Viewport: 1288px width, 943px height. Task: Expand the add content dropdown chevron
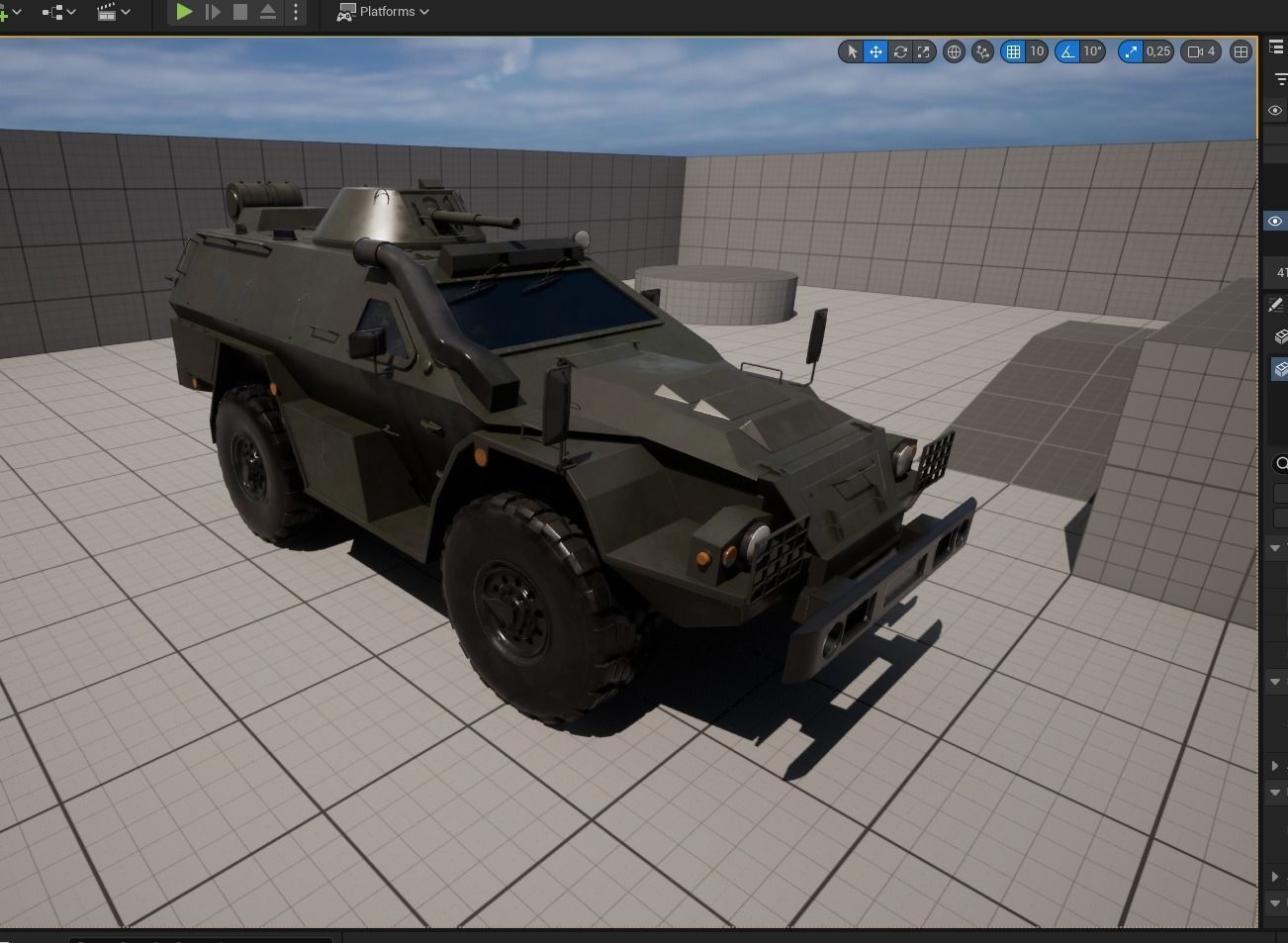16,12
